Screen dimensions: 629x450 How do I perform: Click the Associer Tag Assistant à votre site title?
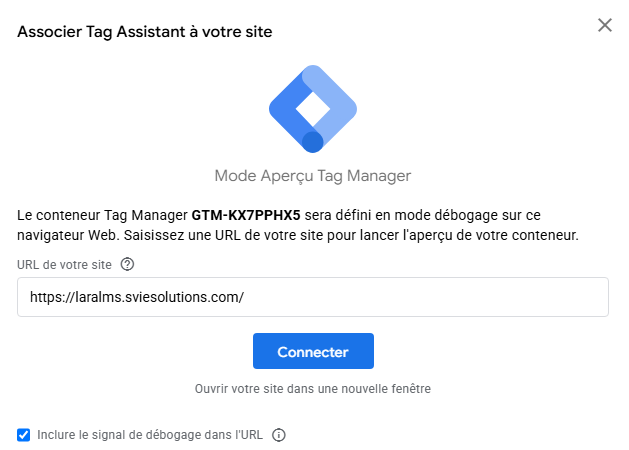coord(145,32)
